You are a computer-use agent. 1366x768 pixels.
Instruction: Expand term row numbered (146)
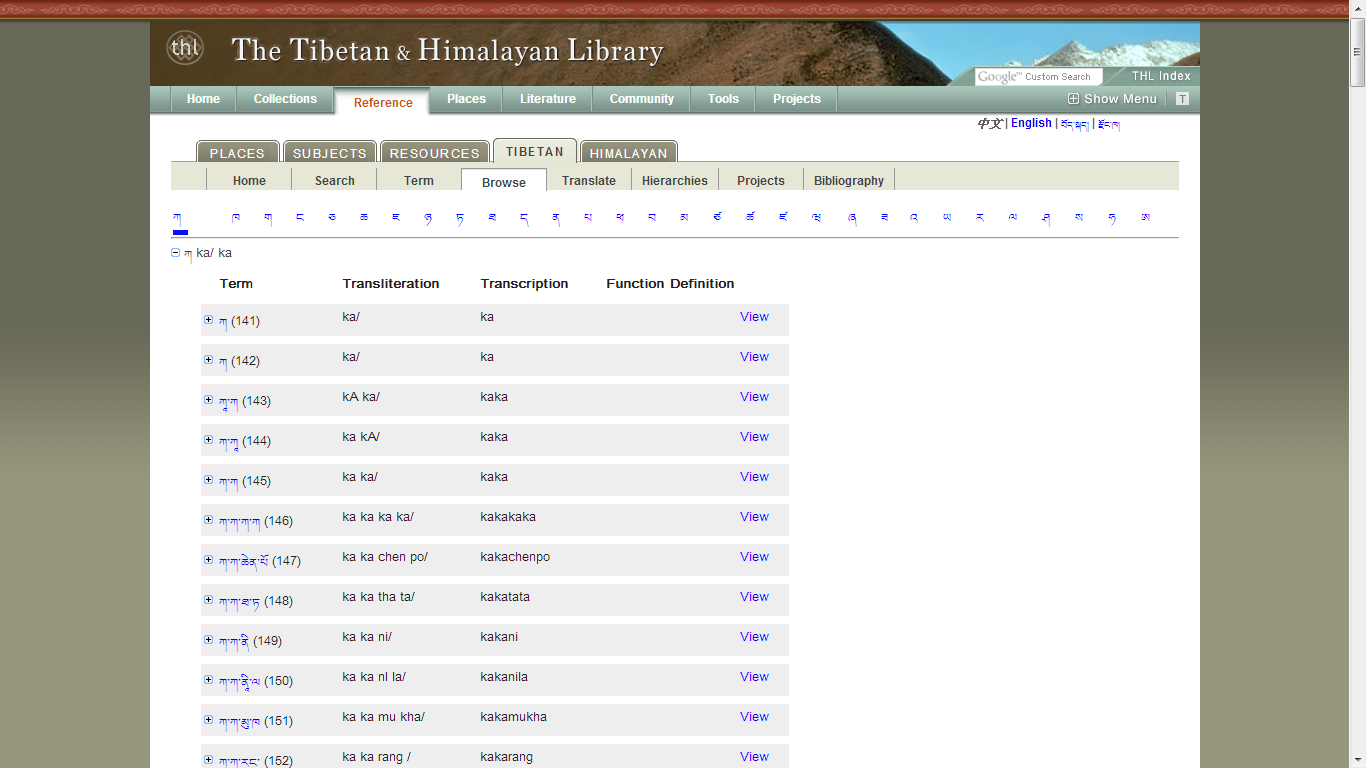click(208, 520)
